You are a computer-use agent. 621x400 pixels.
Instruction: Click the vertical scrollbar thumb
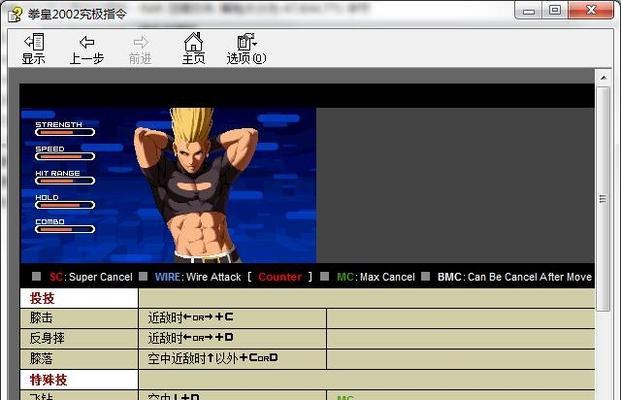pos(603,199)
